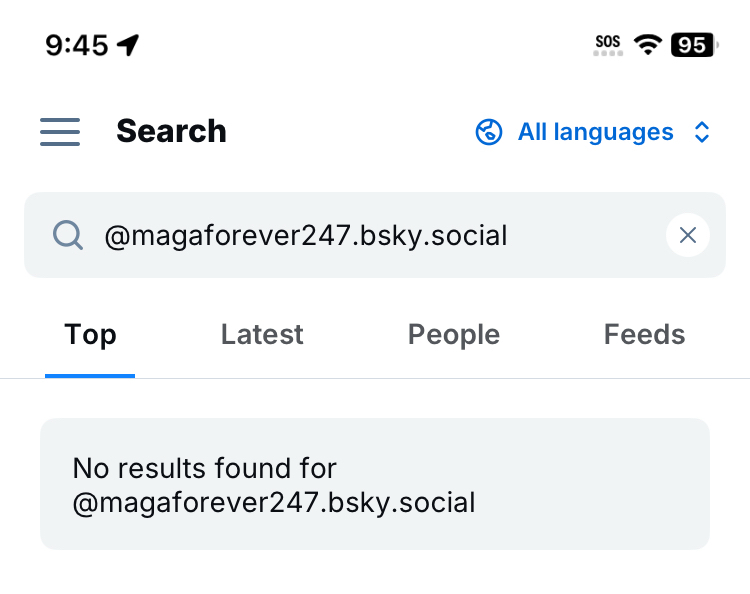The image size is (750, 594).
Task: Open the All languages dropdown
Action: pos(595,132)
